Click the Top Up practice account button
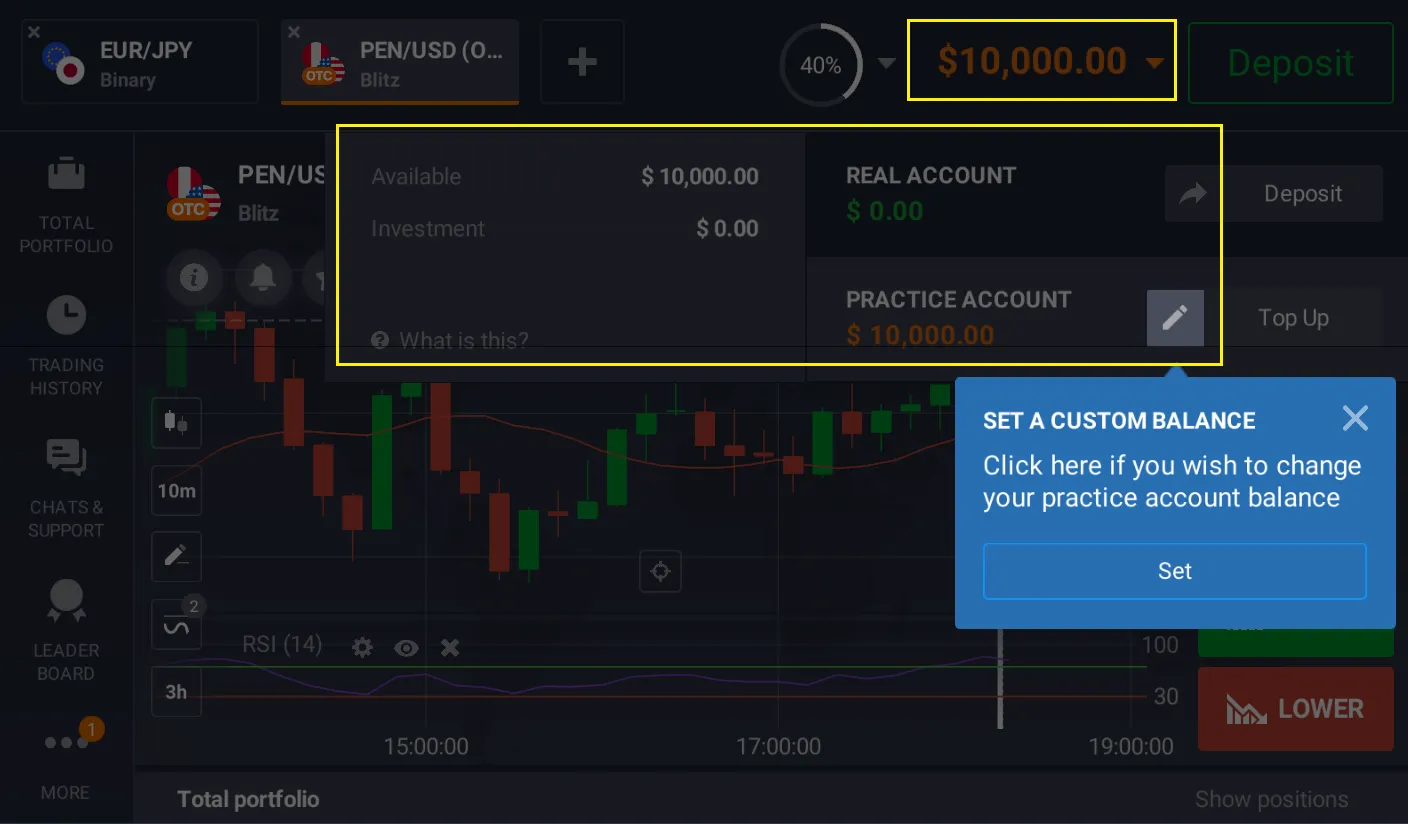This screenshot has width=1408, height=824. [1293, 318]
